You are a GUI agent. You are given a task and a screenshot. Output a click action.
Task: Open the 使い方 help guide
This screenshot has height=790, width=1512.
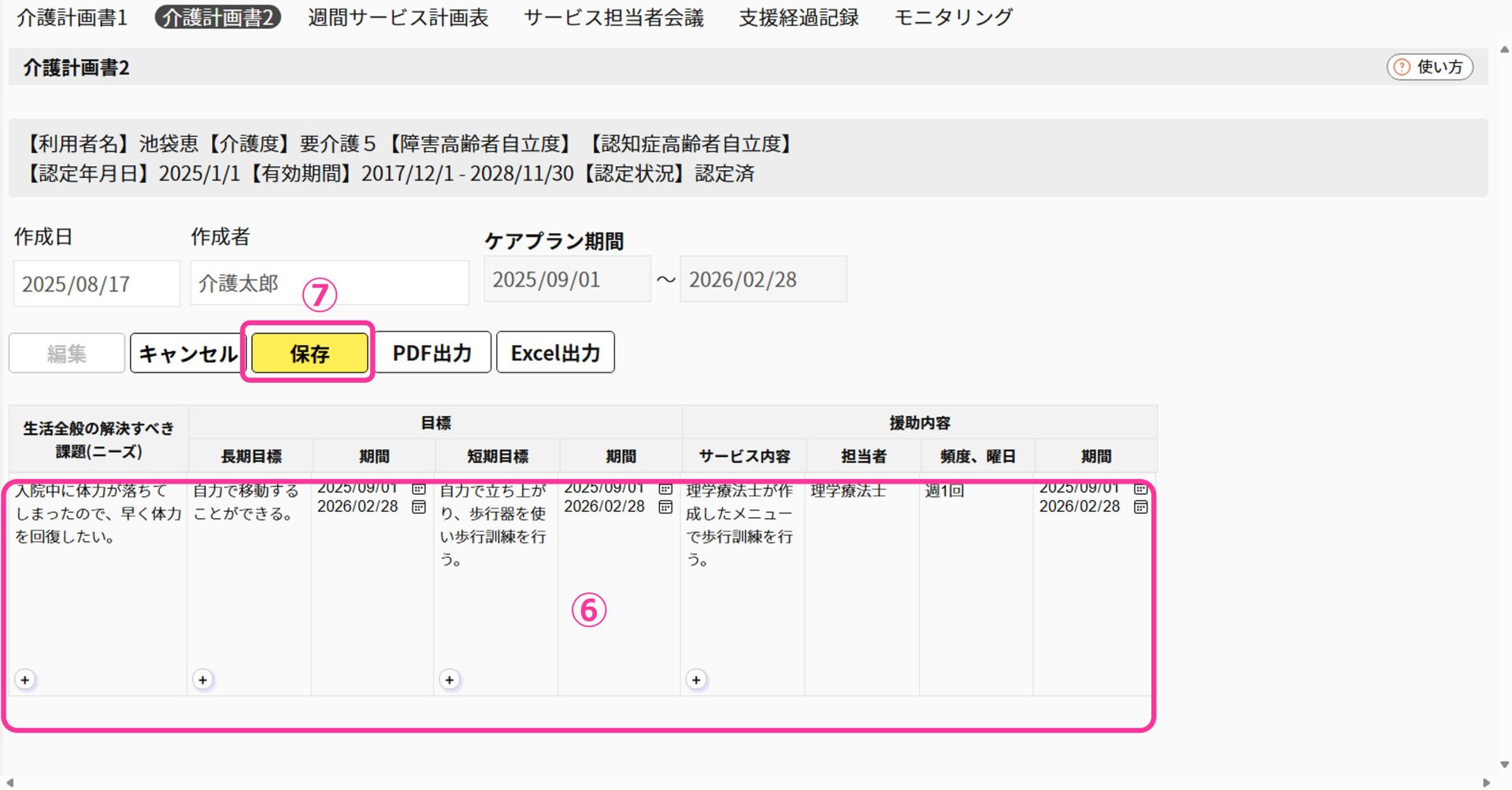pyautogui.click(x=1429, y=67)
